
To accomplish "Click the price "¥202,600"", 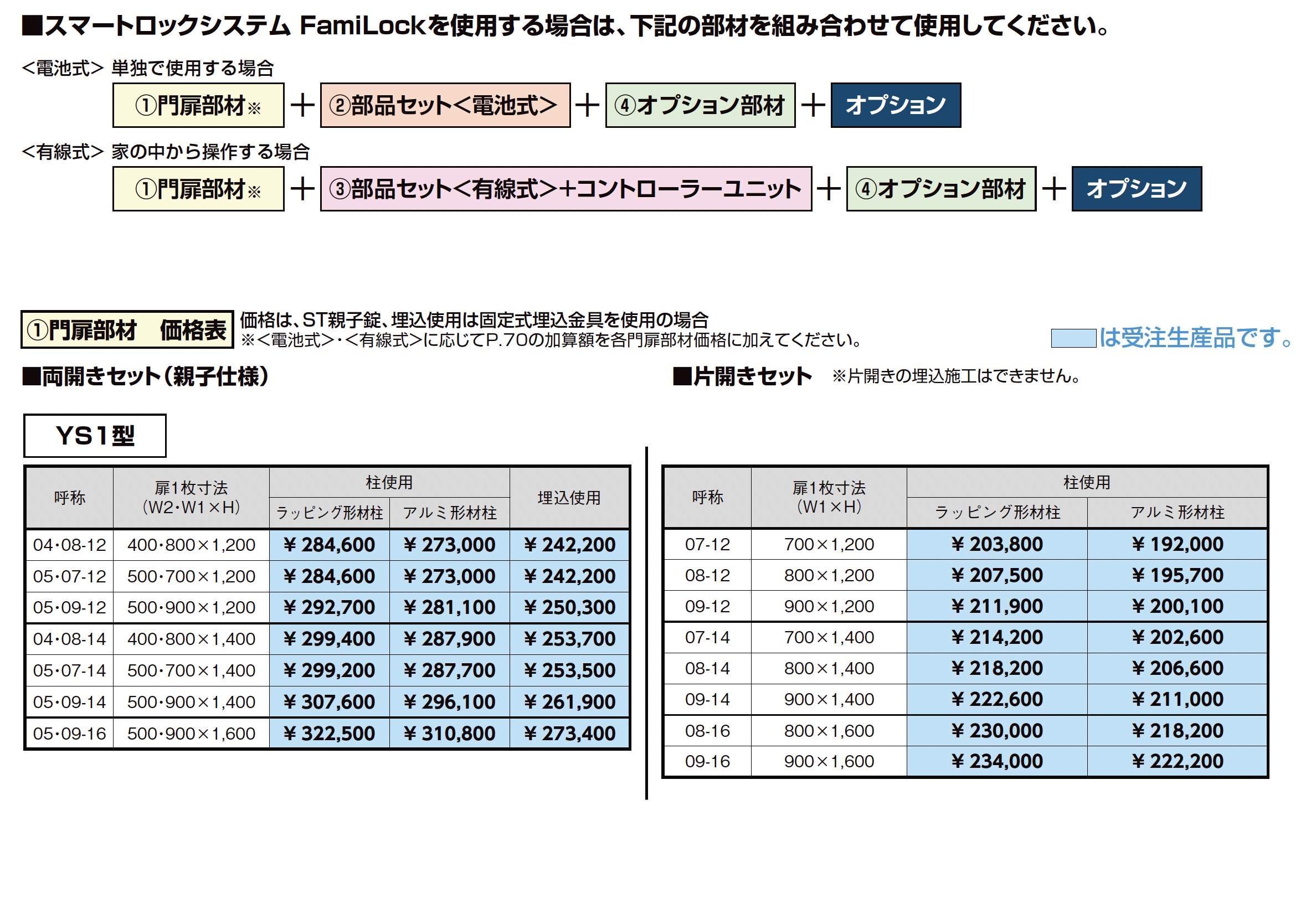I will click(x=1178, y=637).
